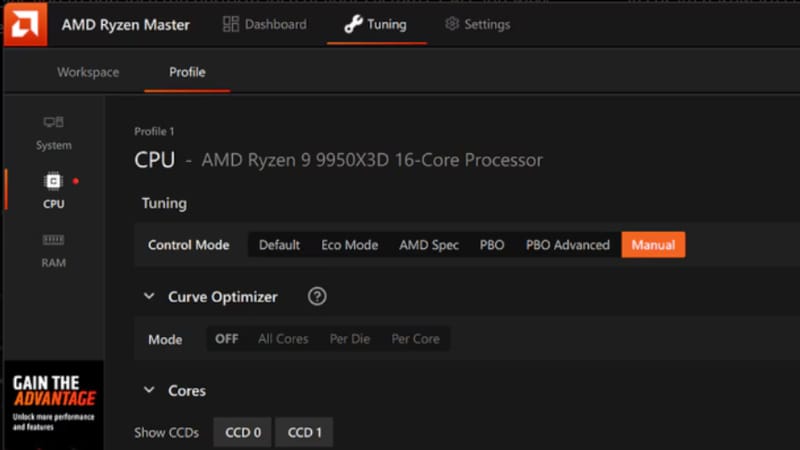The height and width of the screenshot is (450, 800).
Task: Switch to the Tuning tab
Action: 376,24
